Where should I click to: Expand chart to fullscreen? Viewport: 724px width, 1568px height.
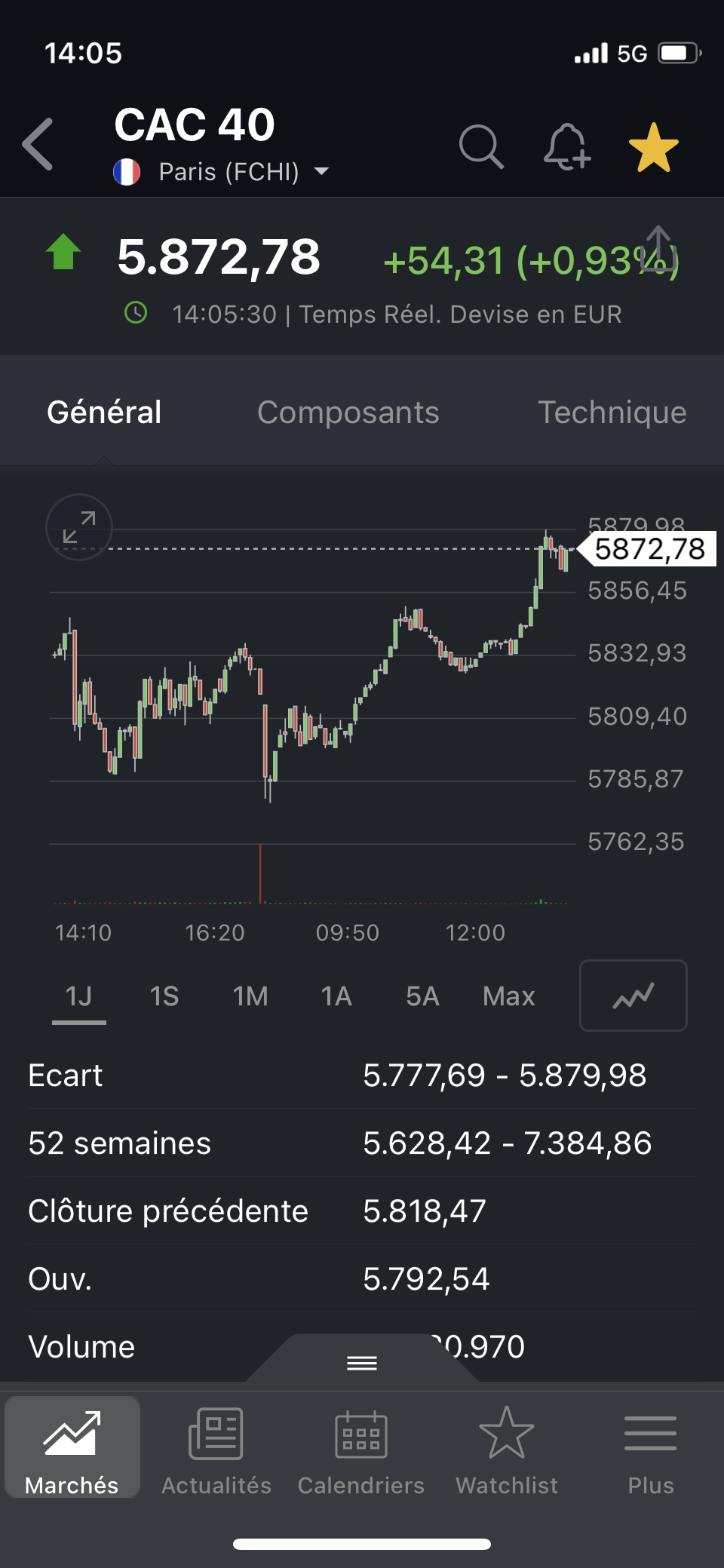79,527
